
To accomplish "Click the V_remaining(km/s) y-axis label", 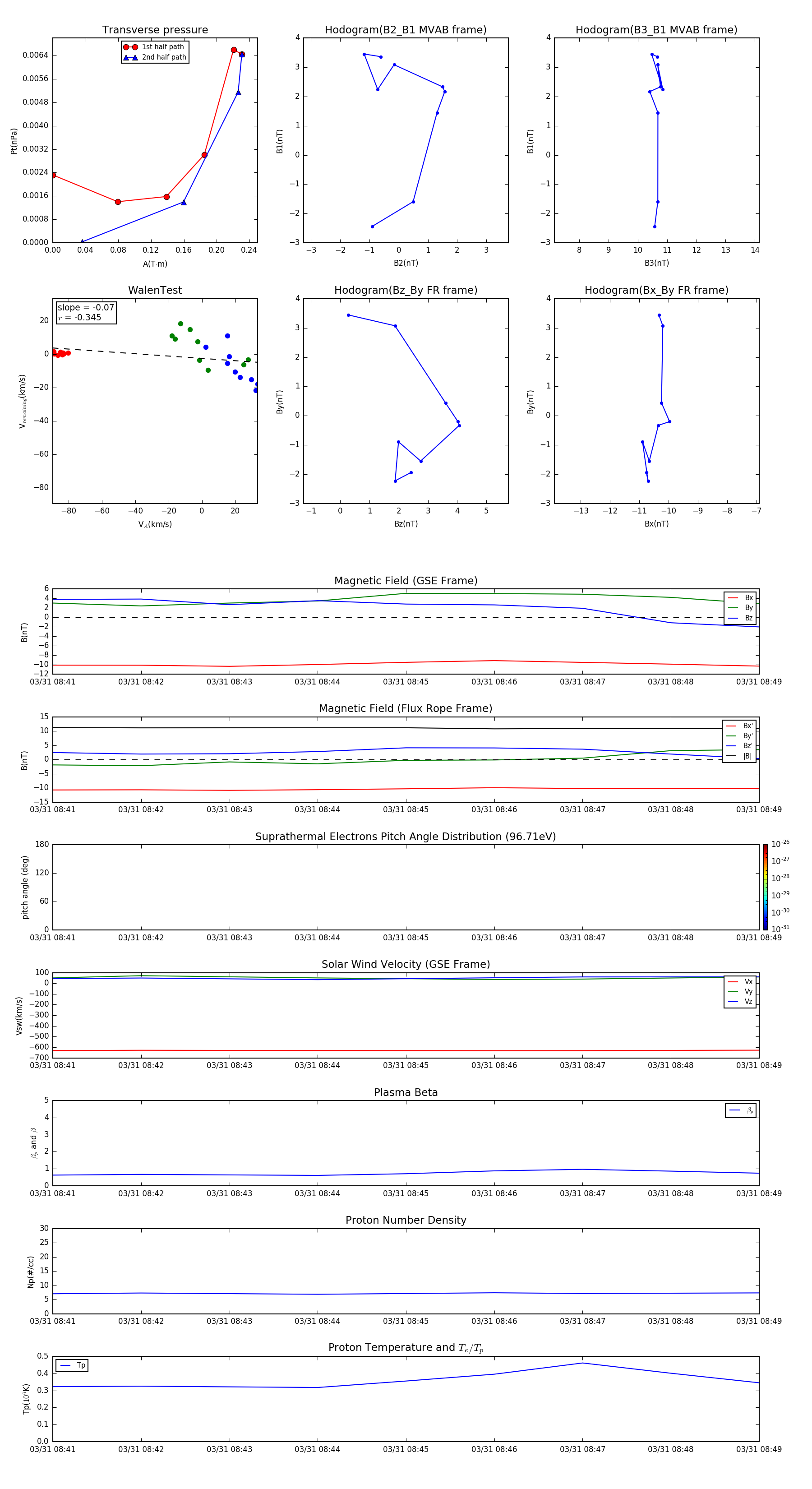I will coord(22,401).
